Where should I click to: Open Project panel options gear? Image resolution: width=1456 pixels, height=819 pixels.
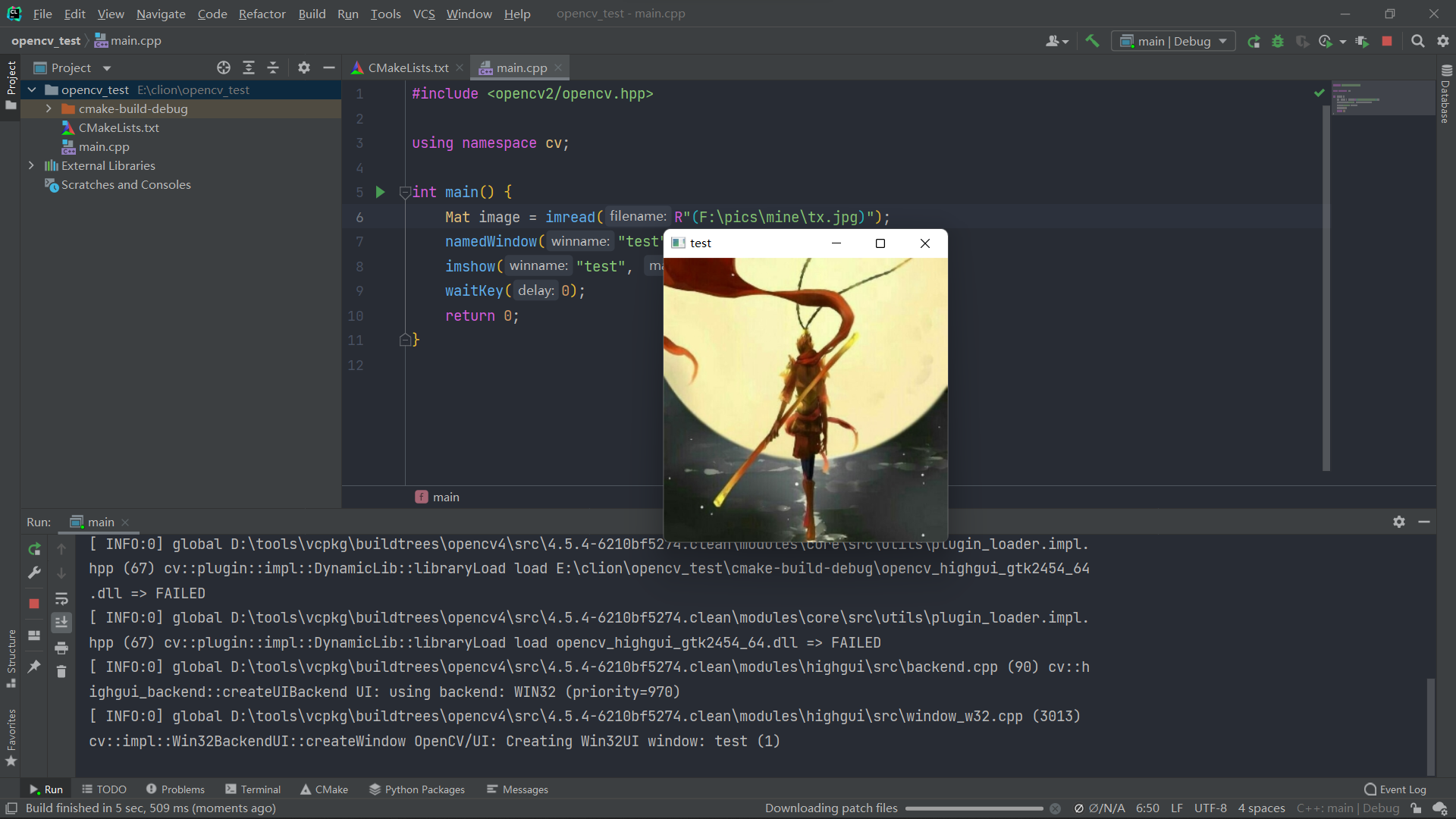(304, 68)
